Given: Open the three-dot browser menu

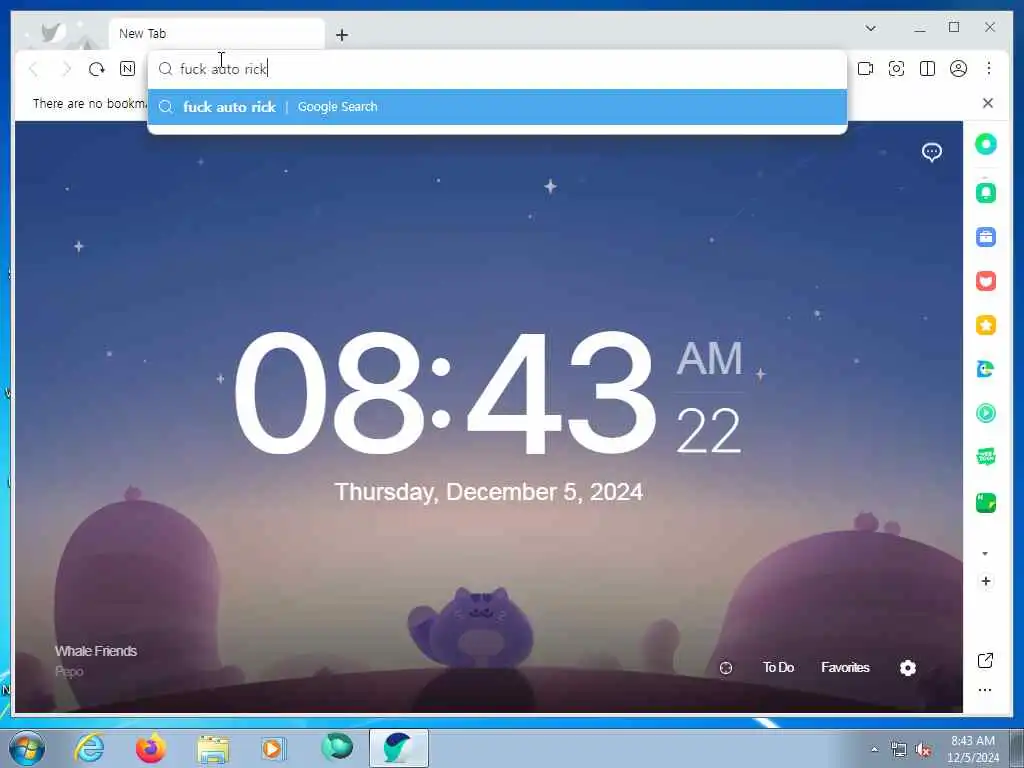Looking at the screenshot, I should click(989, 69).
